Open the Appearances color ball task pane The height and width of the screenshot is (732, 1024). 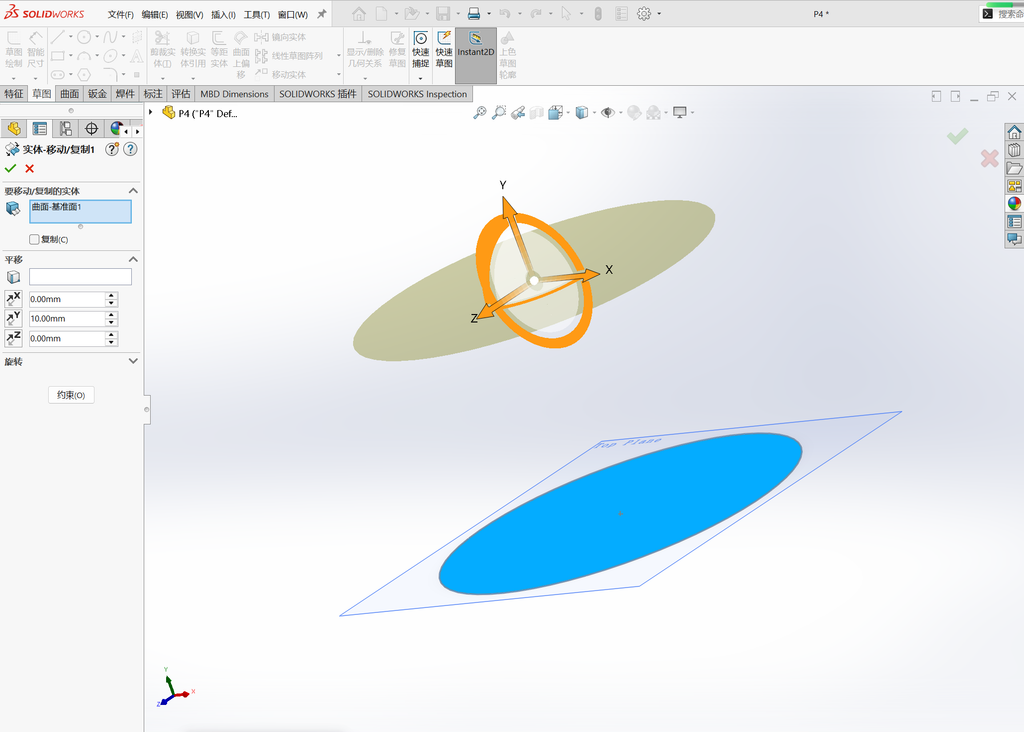1014,204
